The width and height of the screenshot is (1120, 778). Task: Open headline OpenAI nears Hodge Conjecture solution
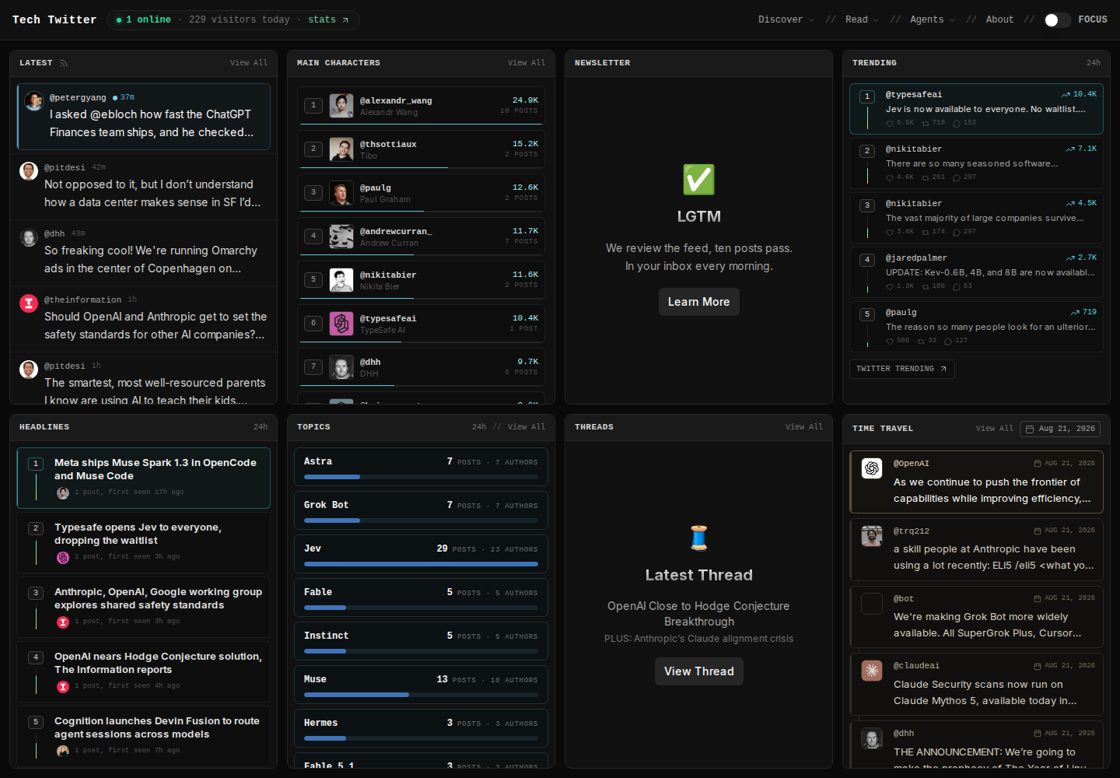[x=144, y=672]
